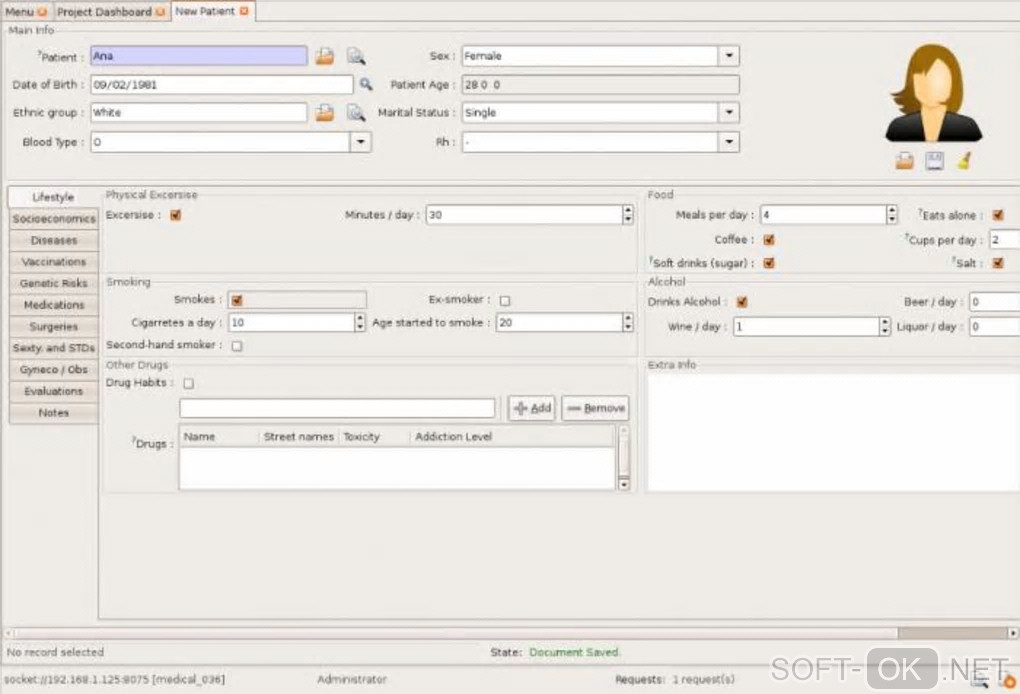Adjust Age started to smoke spinner
Image resolution: width=1020 pixels, height=694 pixels.
coord(628,322)
